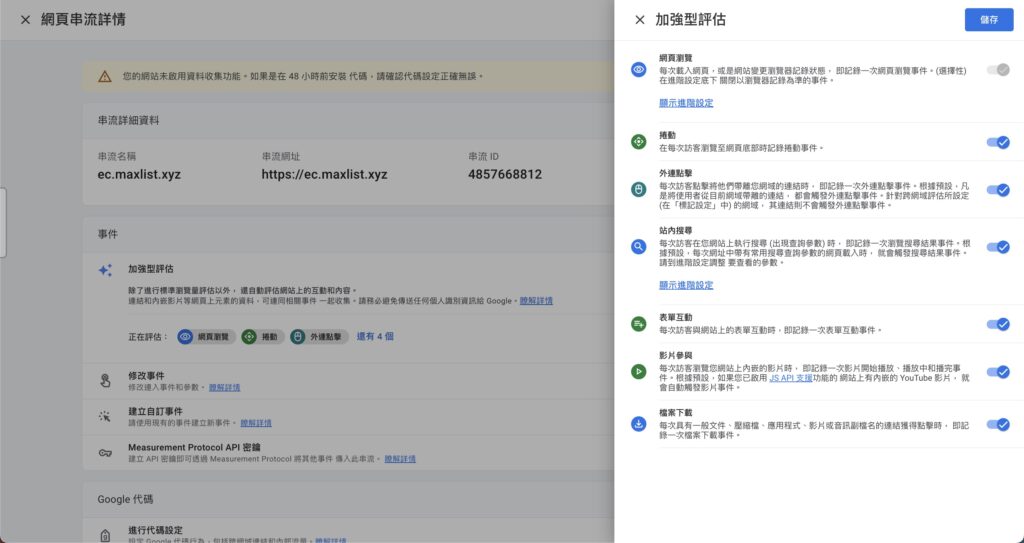Click the 建立自訂事件 icon
The image size is (1024, 543).
[104, 416]
